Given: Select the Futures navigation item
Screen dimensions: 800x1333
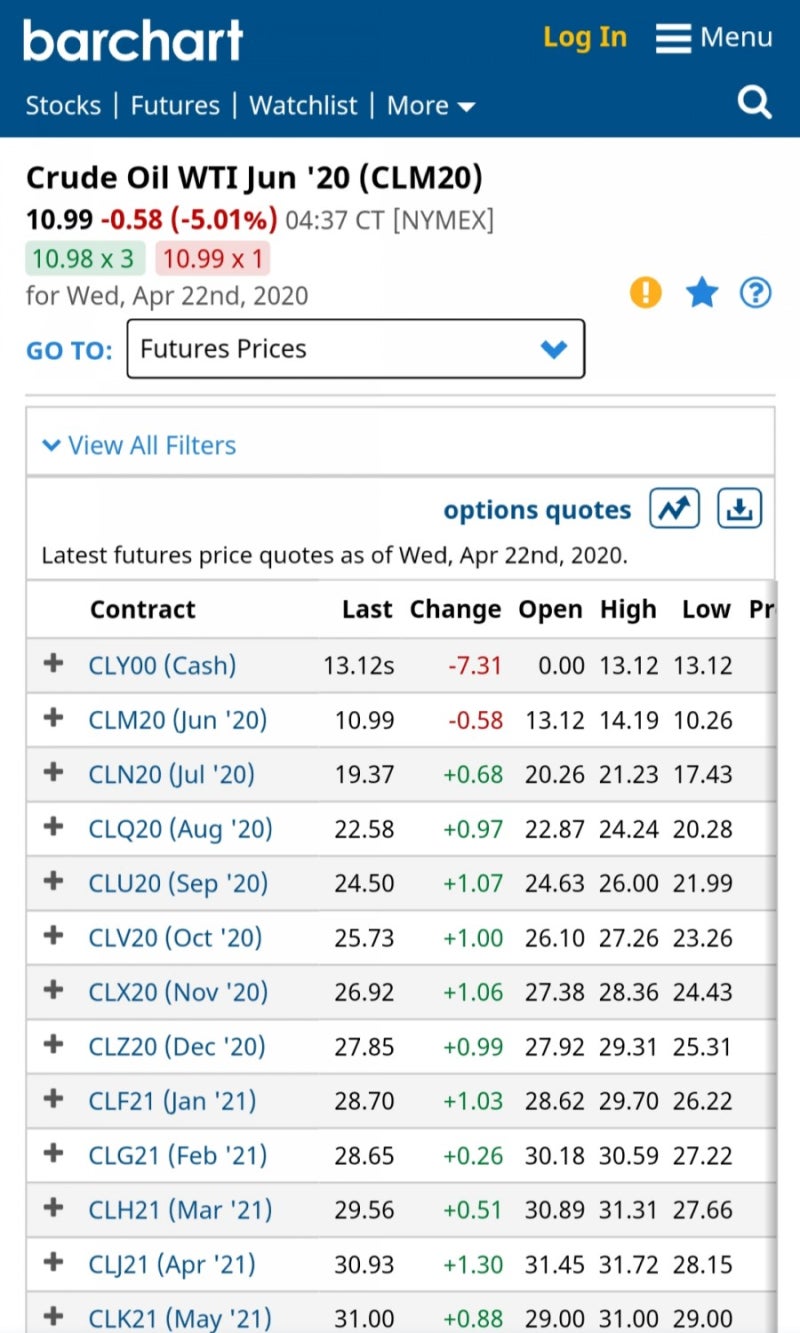Looking at the screenshot, I should (175, 105).
